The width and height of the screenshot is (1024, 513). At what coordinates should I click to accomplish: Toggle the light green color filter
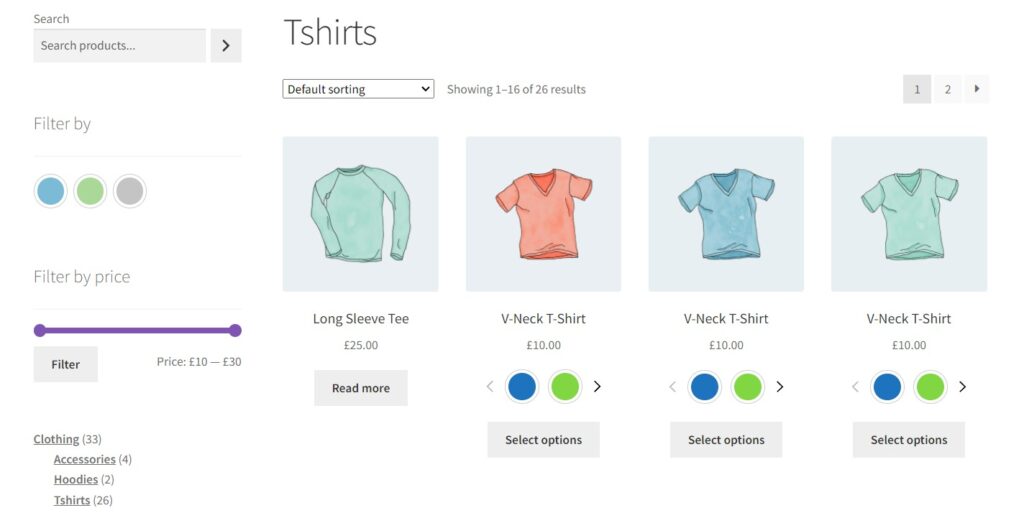(90, 190)
